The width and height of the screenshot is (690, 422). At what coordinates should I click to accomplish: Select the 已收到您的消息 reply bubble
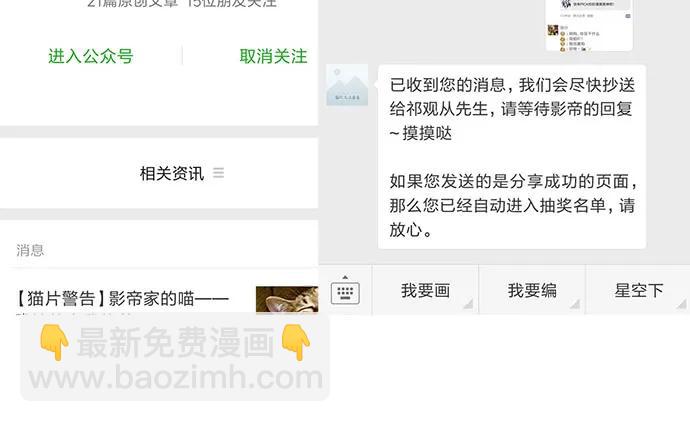(x=512, y=157)
